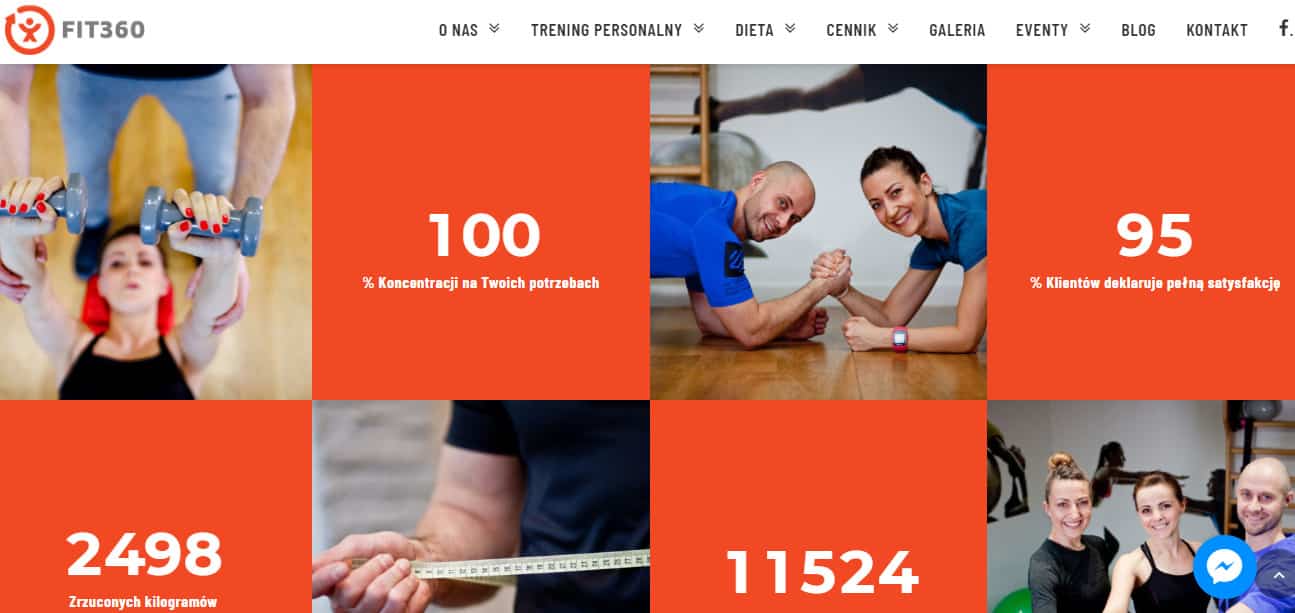Image resolution: width=1295 pixels, height=613 pixels.
Task: Click the FIT360 logo icon
Action: tap(29, 30)
